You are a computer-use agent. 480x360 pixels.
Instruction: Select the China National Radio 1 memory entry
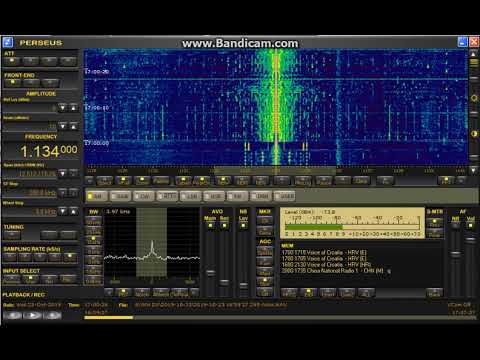point(332,271)
